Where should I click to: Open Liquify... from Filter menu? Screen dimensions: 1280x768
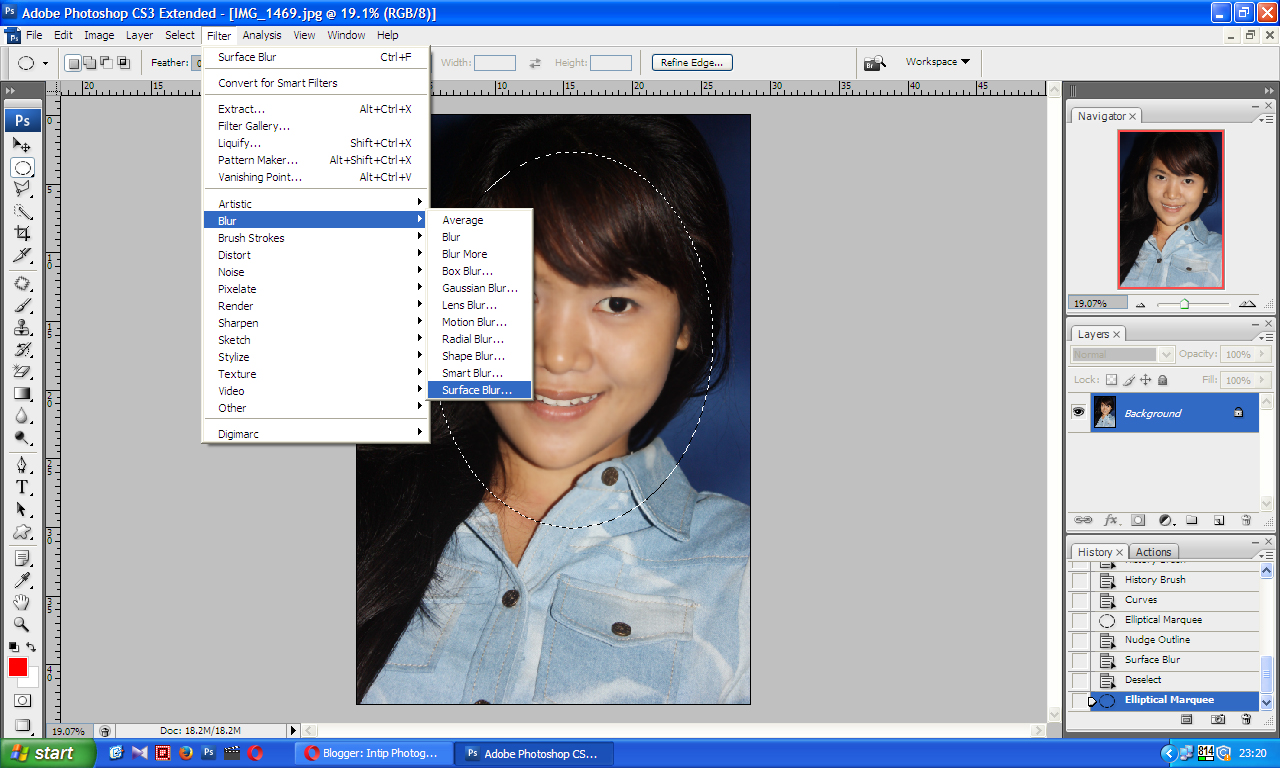[316, 143]
